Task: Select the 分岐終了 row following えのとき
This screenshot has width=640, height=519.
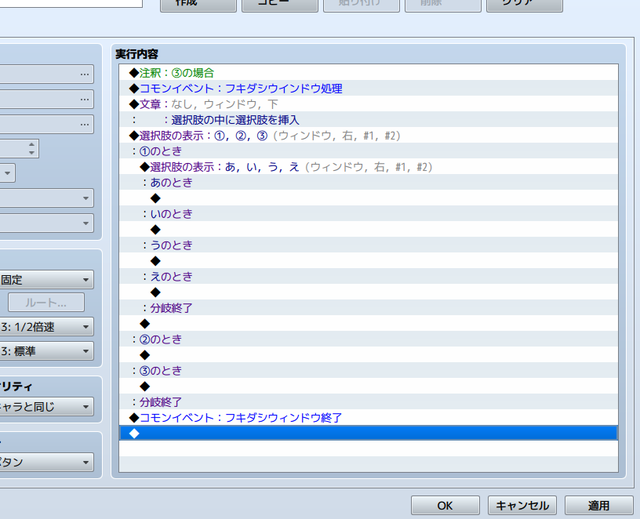Action: coord(369,308)
